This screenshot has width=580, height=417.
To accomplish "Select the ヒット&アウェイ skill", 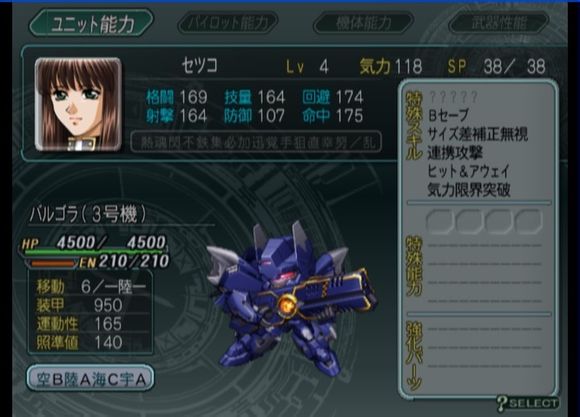I will tap(469, 171).
